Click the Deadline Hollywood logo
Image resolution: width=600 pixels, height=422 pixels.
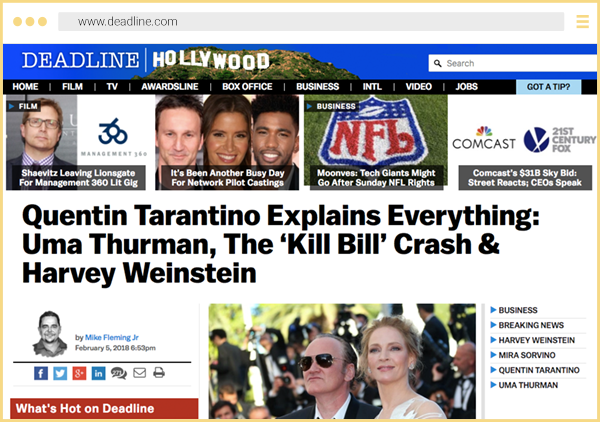145,60
